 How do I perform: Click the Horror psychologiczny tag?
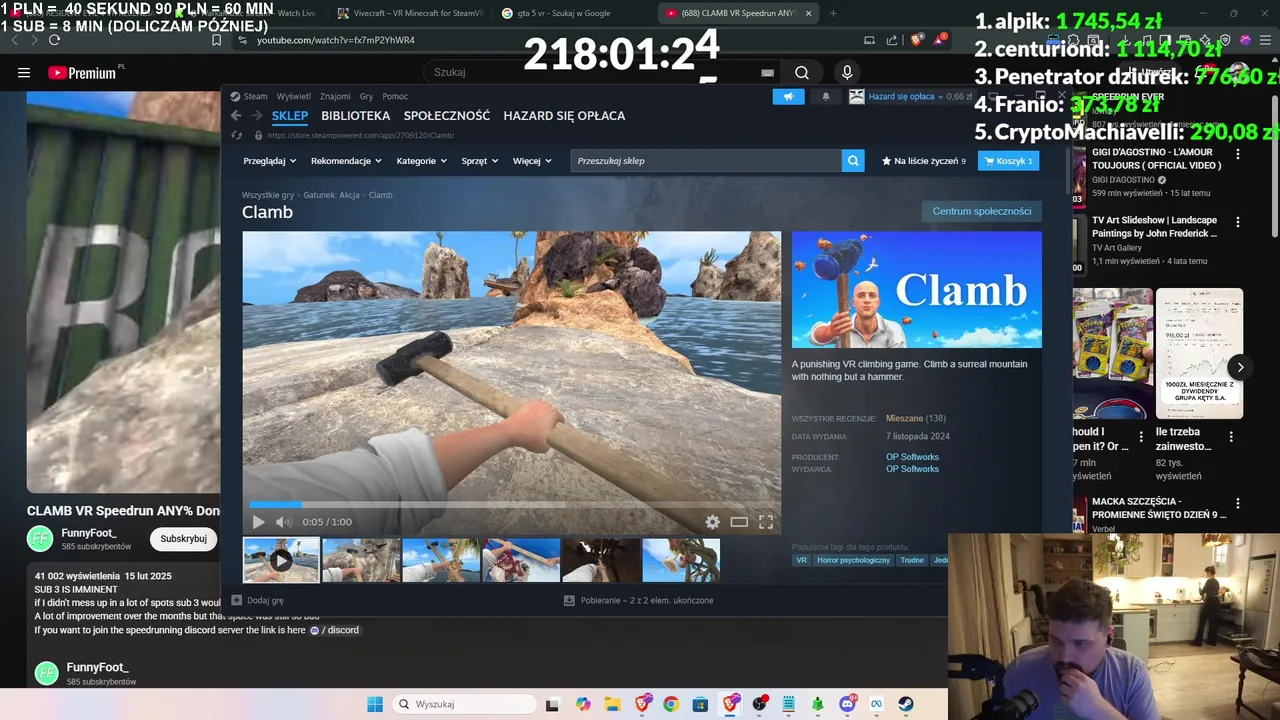853,560
